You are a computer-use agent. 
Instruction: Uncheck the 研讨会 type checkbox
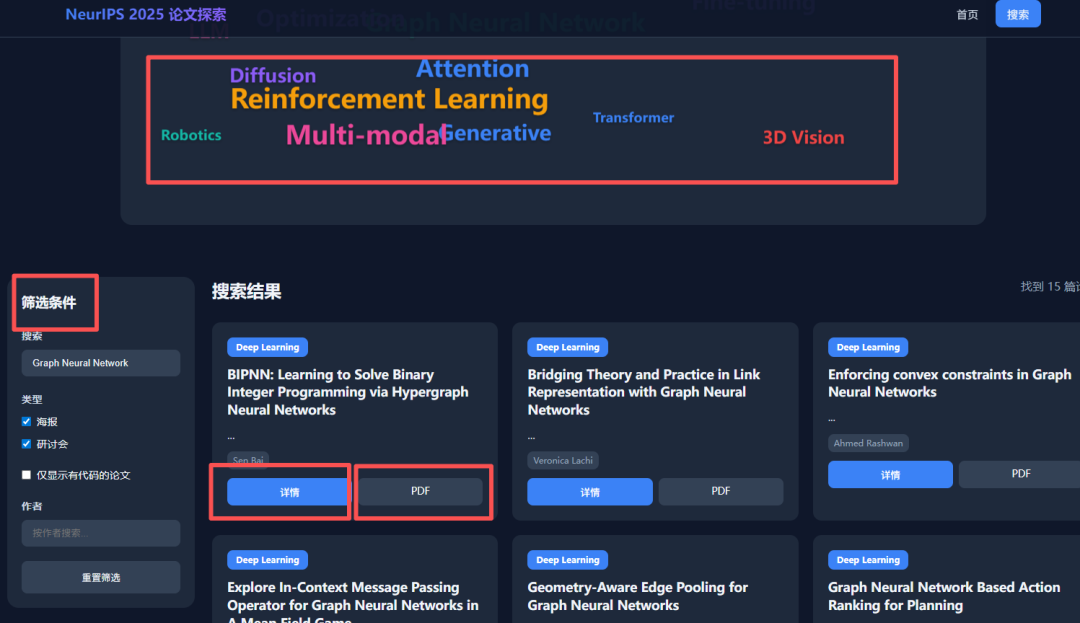[x=27, y=444]
